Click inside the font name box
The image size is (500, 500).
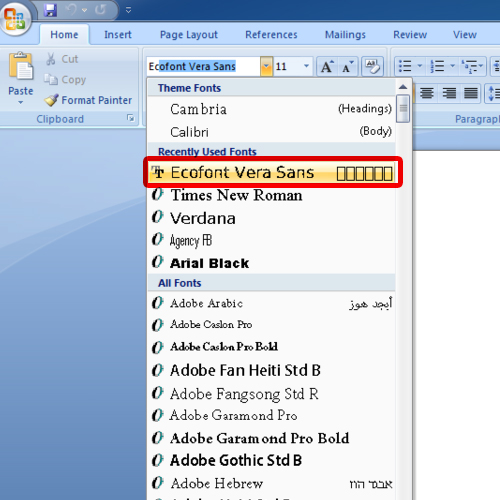click(x=203, y=66)
